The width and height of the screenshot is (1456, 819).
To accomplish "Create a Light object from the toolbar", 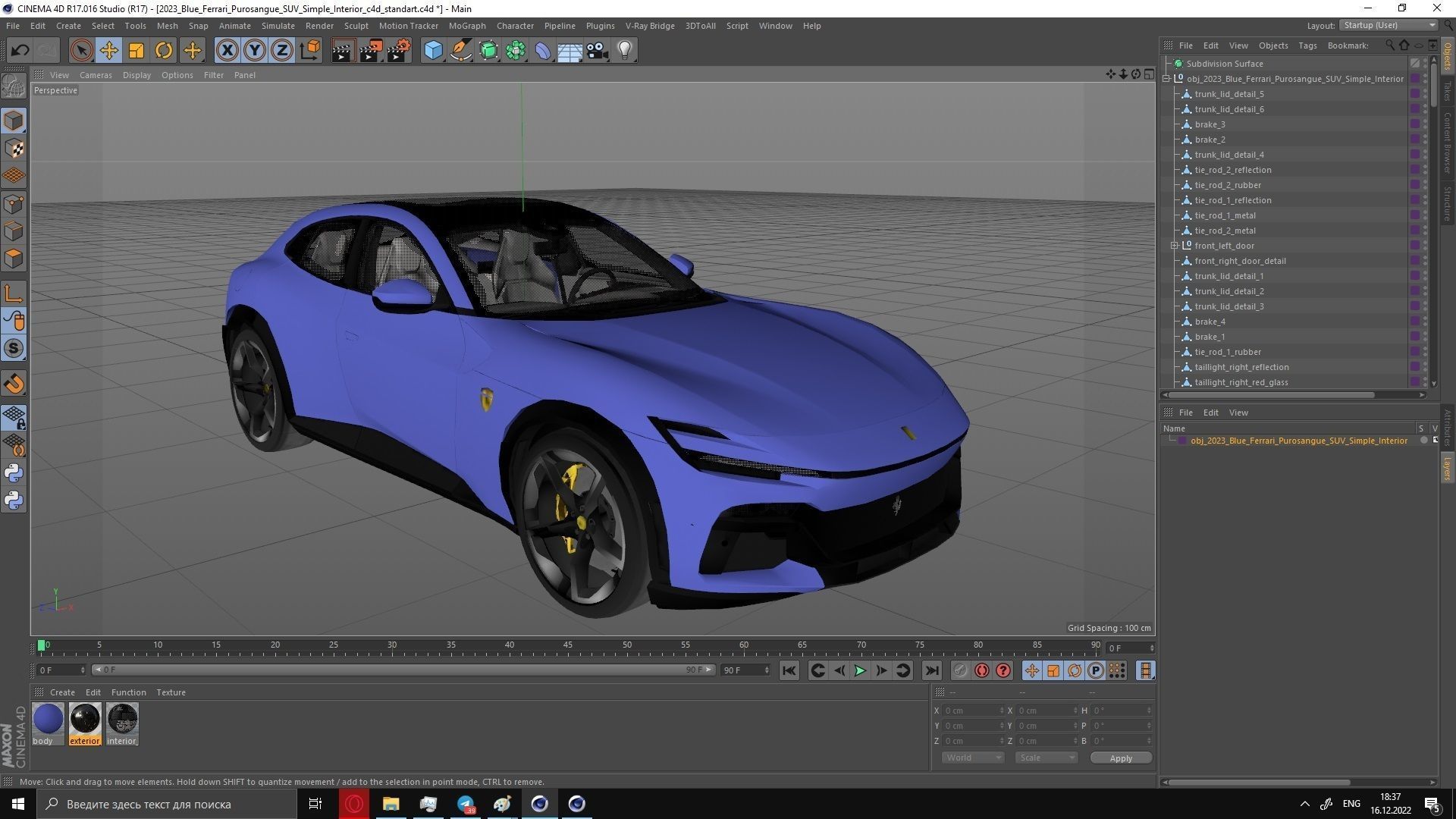I will click(624, 50).
